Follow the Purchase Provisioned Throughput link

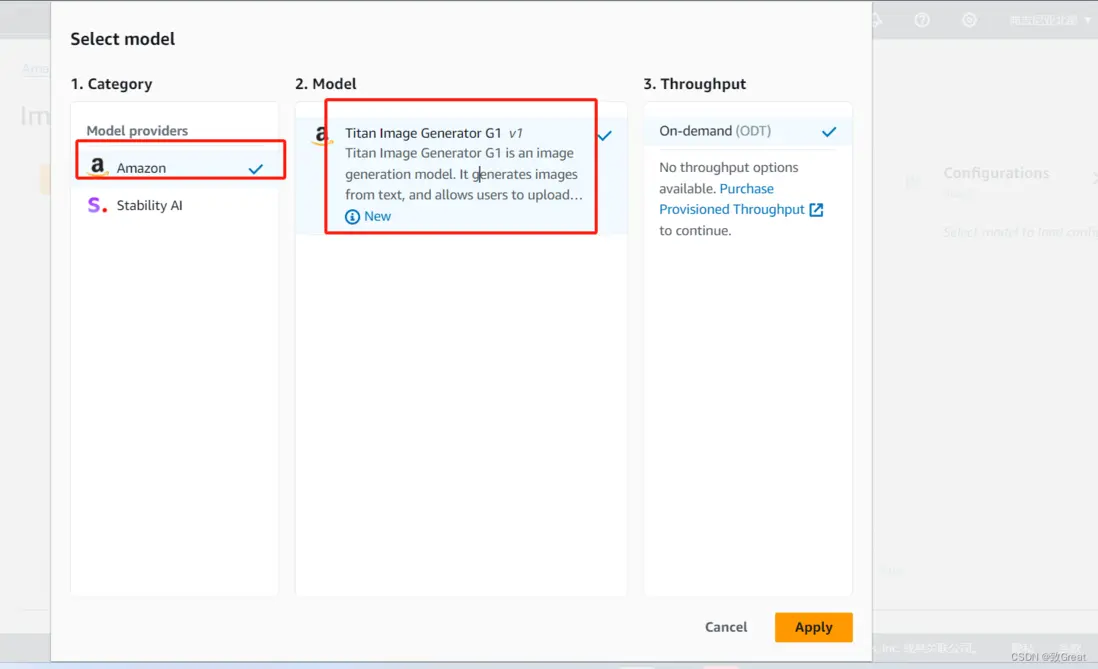click(x=731, y=209)
